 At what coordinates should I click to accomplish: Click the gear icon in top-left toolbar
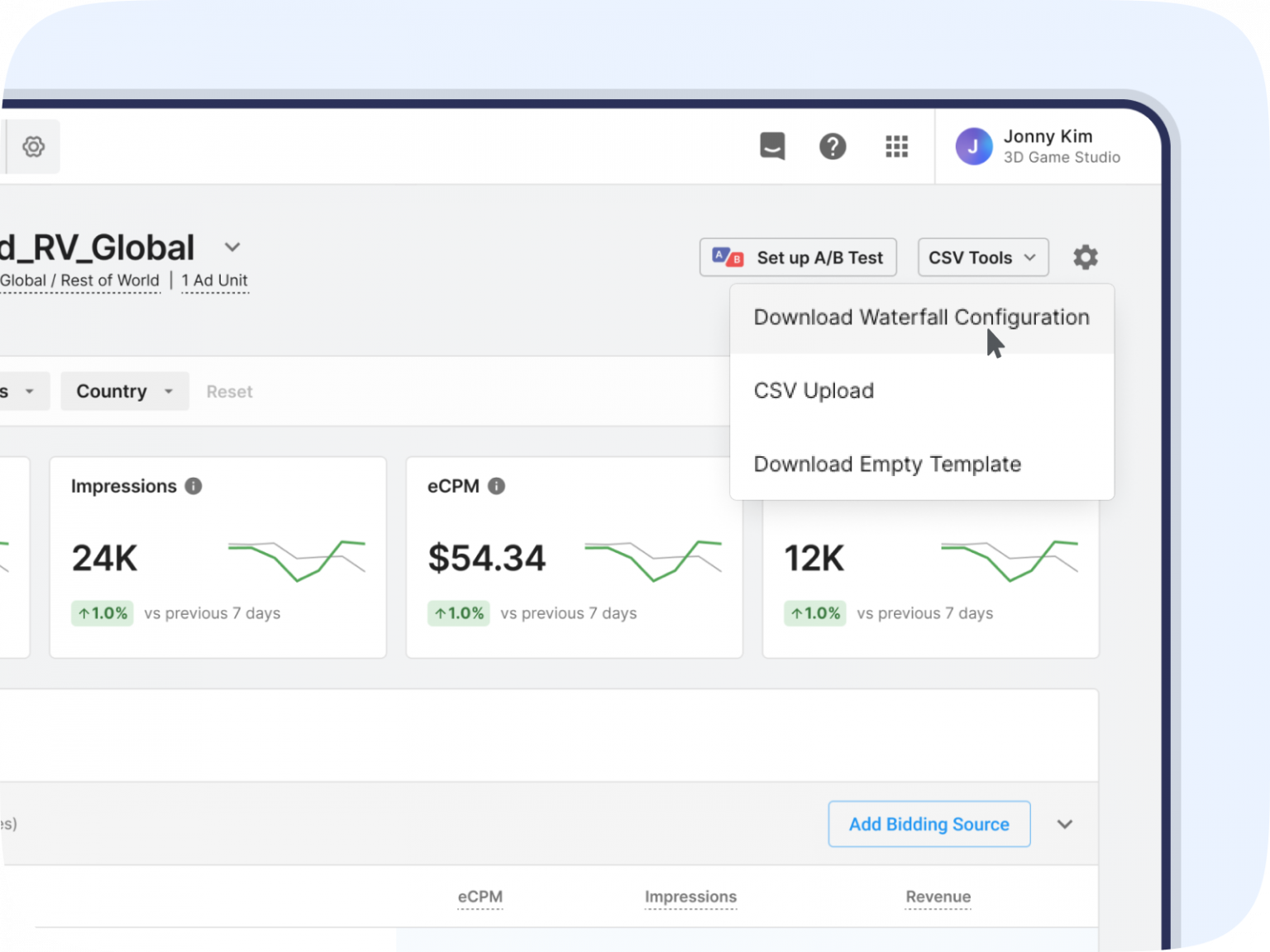(33, 147)
